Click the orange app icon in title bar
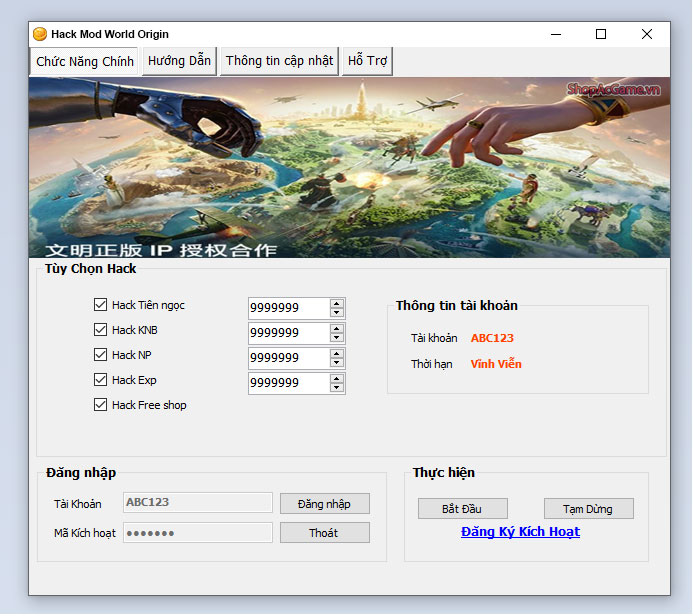 pos(40,34)
